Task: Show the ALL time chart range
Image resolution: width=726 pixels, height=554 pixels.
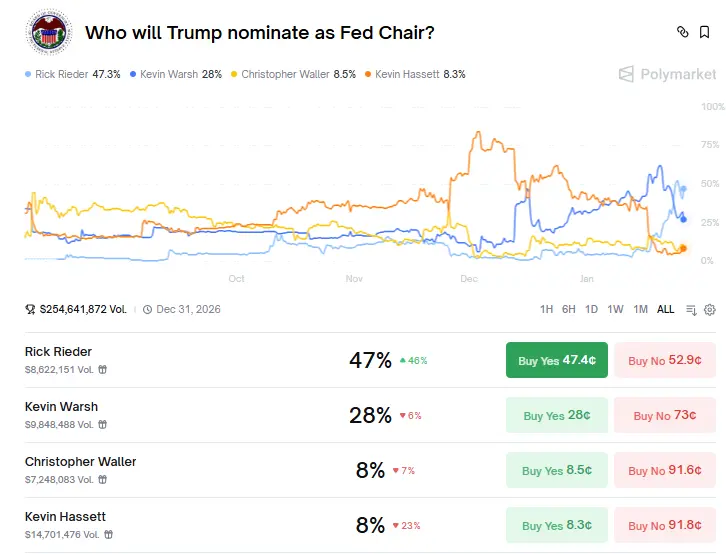Action: 665,309
